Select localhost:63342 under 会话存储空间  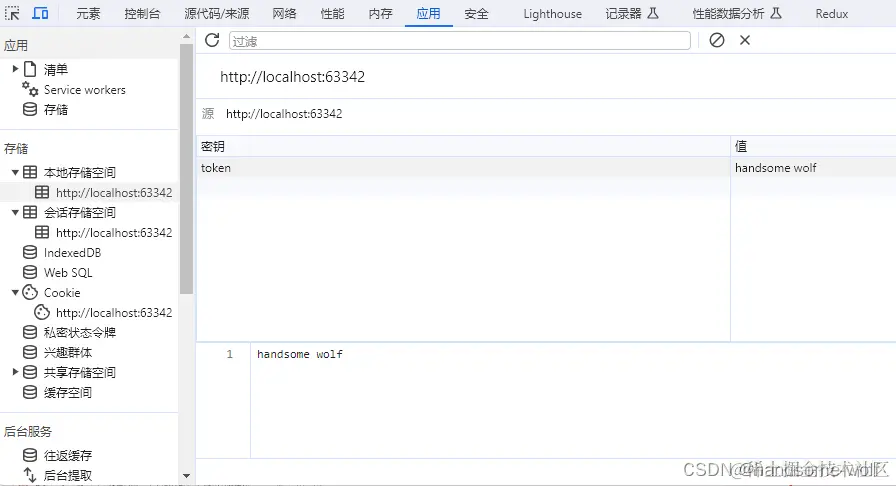click(x=114, y=233)
